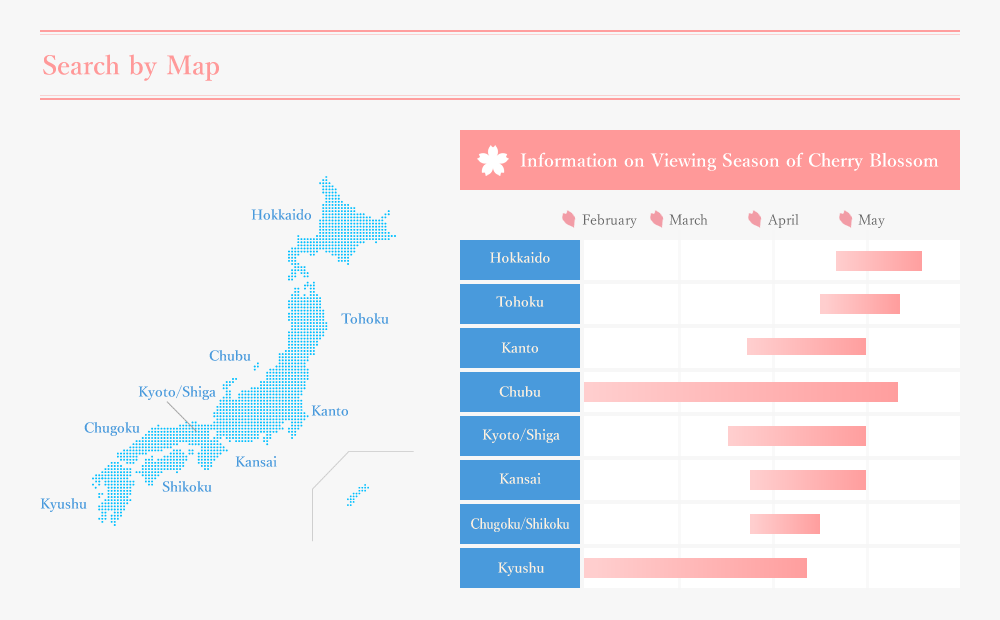This screenshot has width=1000, height=620.
Task: Click the petal icon beside May
Action: tap(846, 219)
